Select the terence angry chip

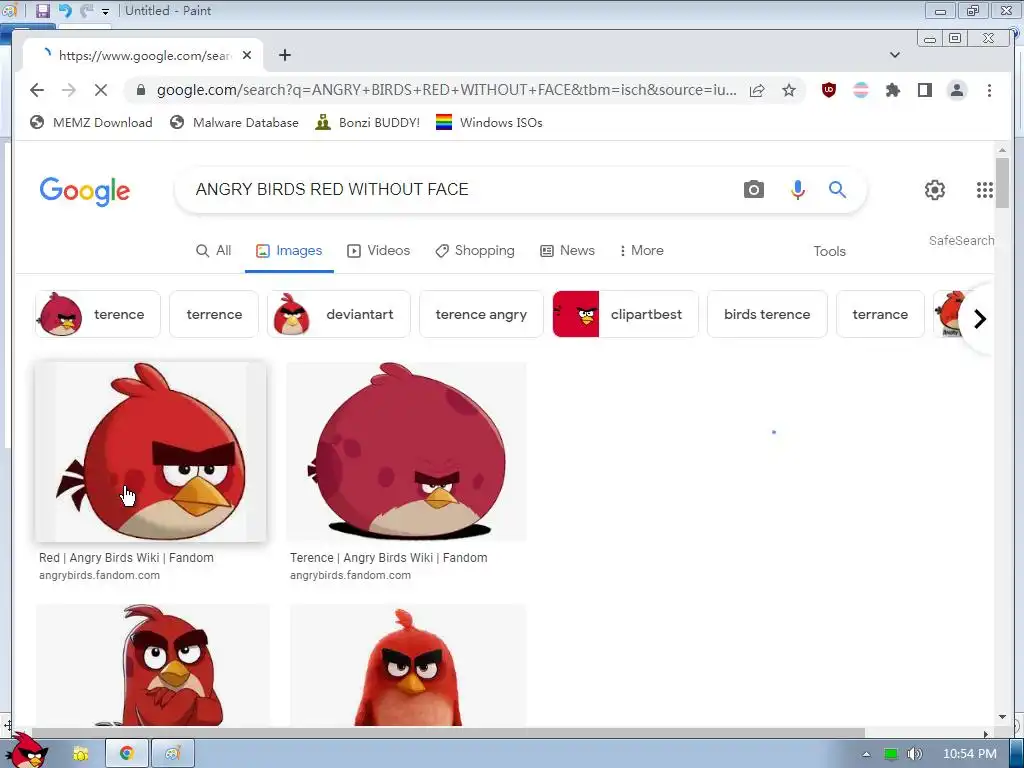(x=481, y=314)
